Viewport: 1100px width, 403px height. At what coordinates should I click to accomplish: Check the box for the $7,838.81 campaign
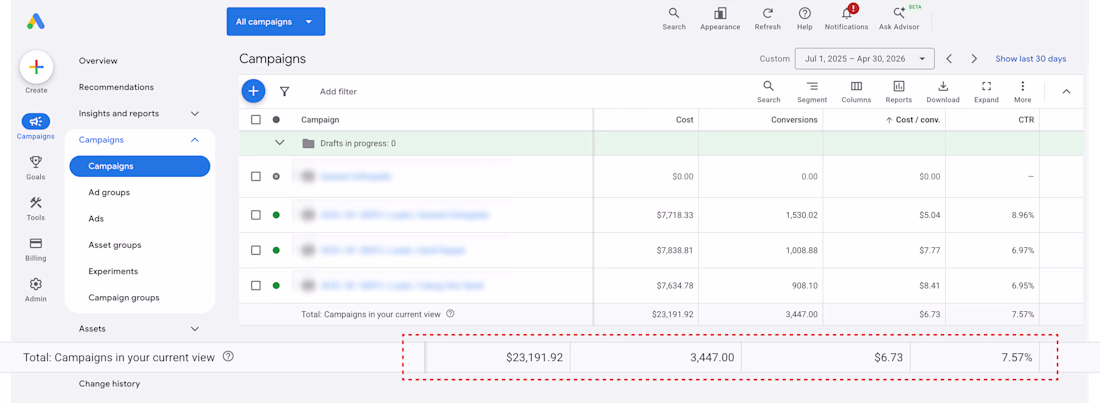256,250
